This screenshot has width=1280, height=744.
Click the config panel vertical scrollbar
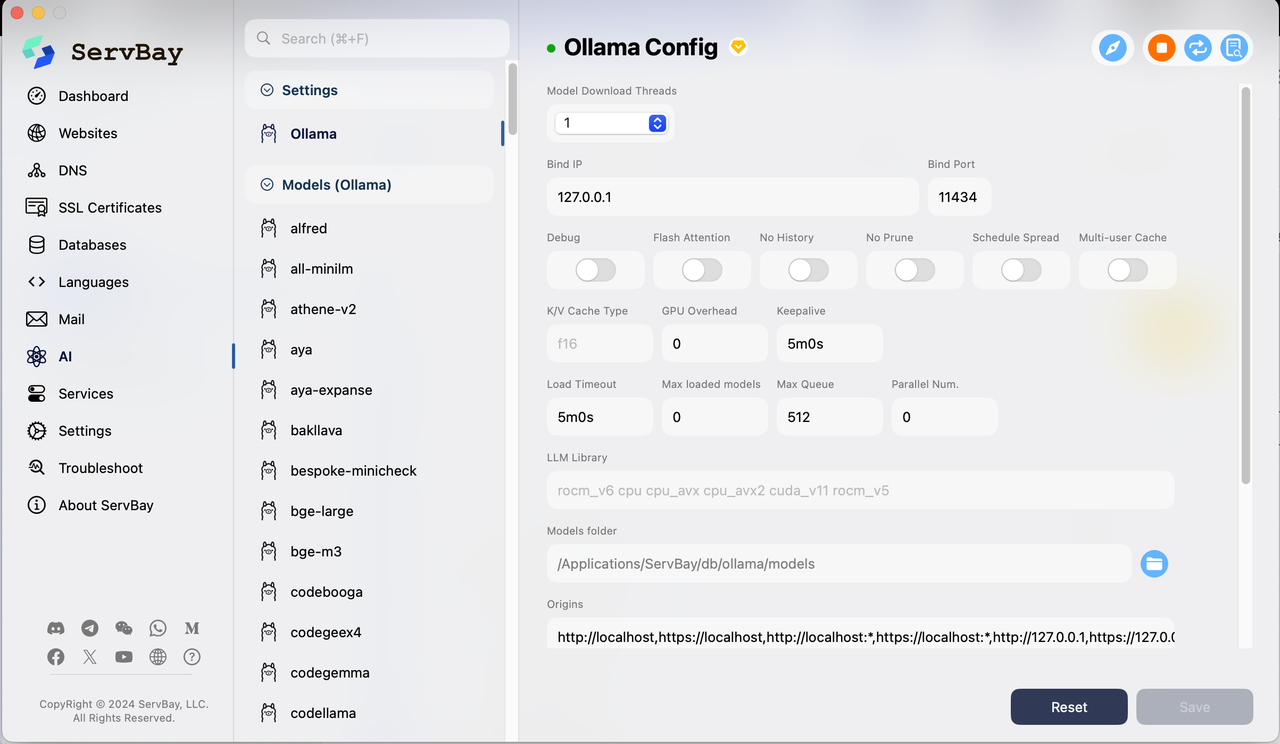pyautogui.click(x=1246, y=285)
